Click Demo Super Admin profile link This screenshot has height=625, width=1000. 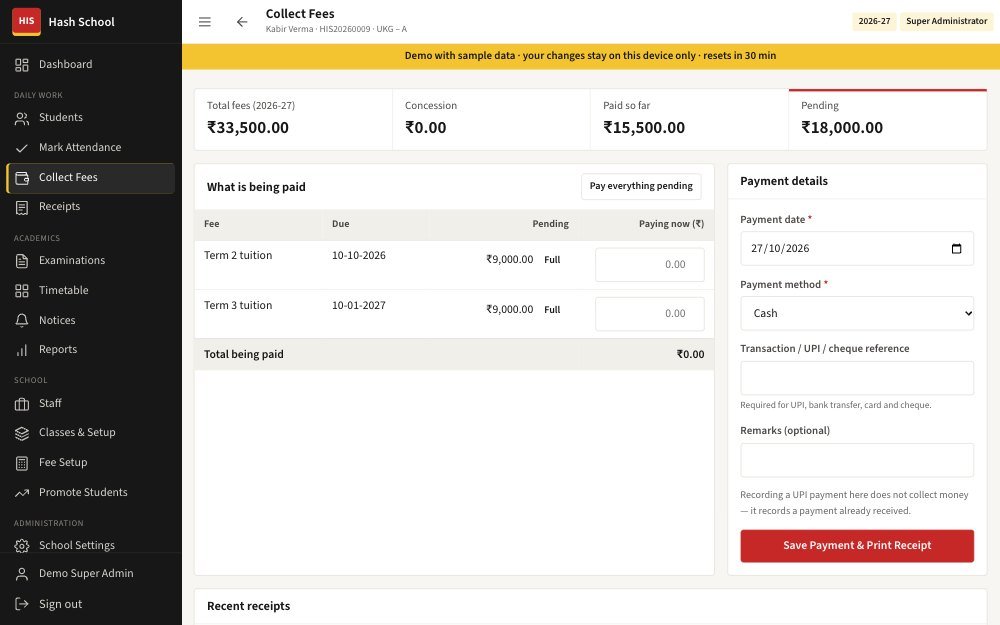point(91,573)
